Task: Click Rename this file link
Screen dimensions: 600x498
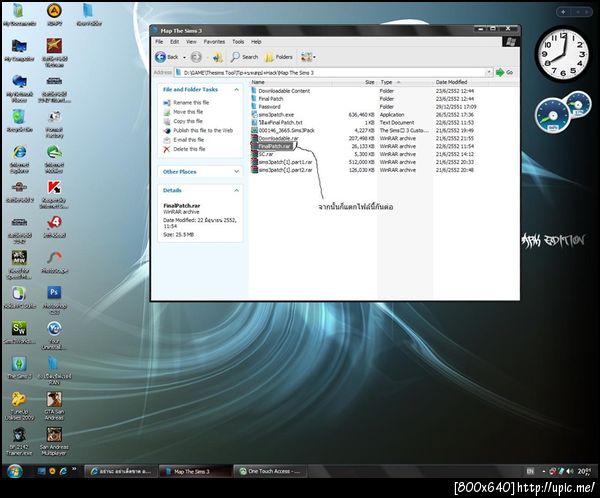Action: (x=191, y=103)
